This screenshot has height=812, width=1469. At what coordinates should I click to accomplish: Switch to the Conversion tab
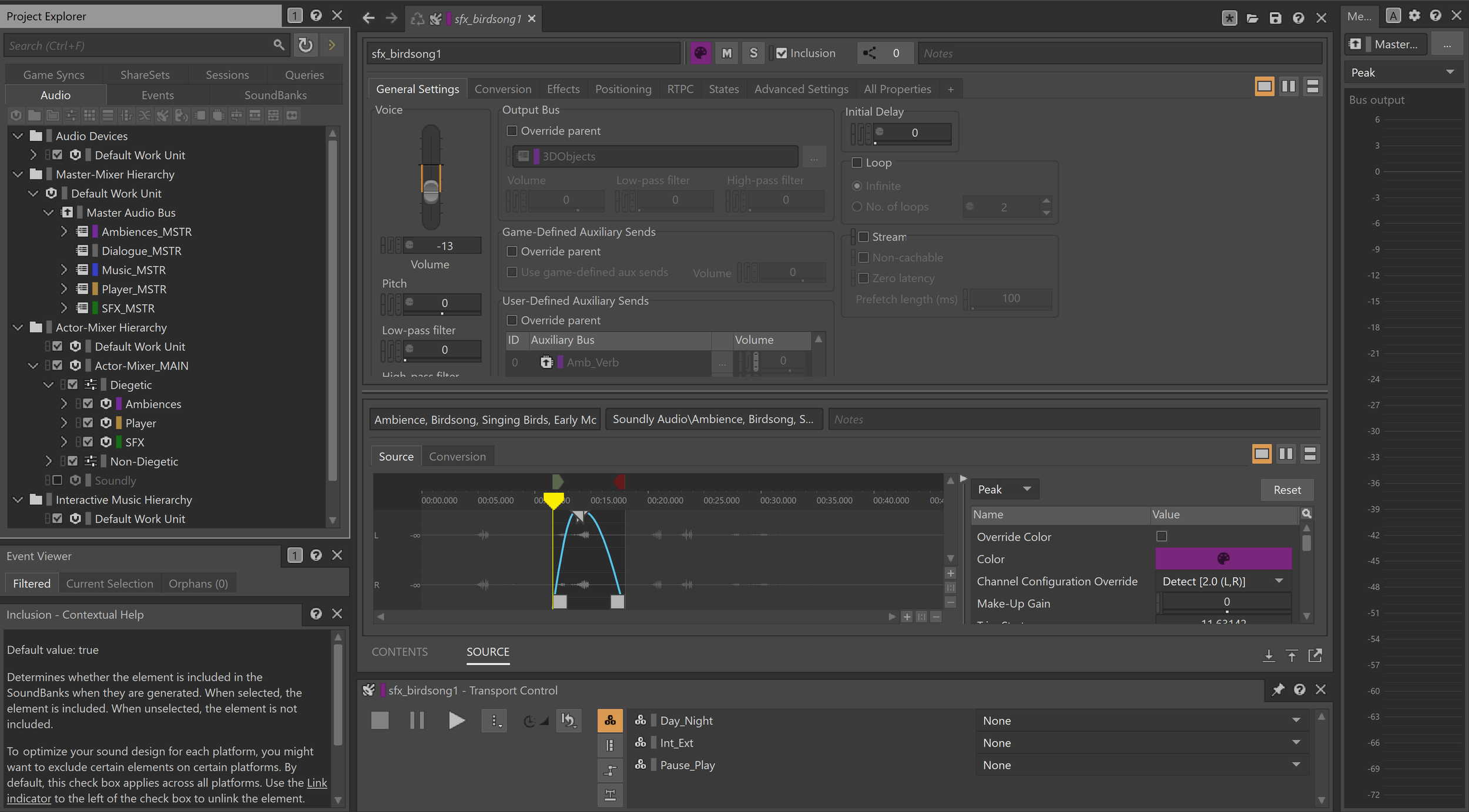pos(502,89)
